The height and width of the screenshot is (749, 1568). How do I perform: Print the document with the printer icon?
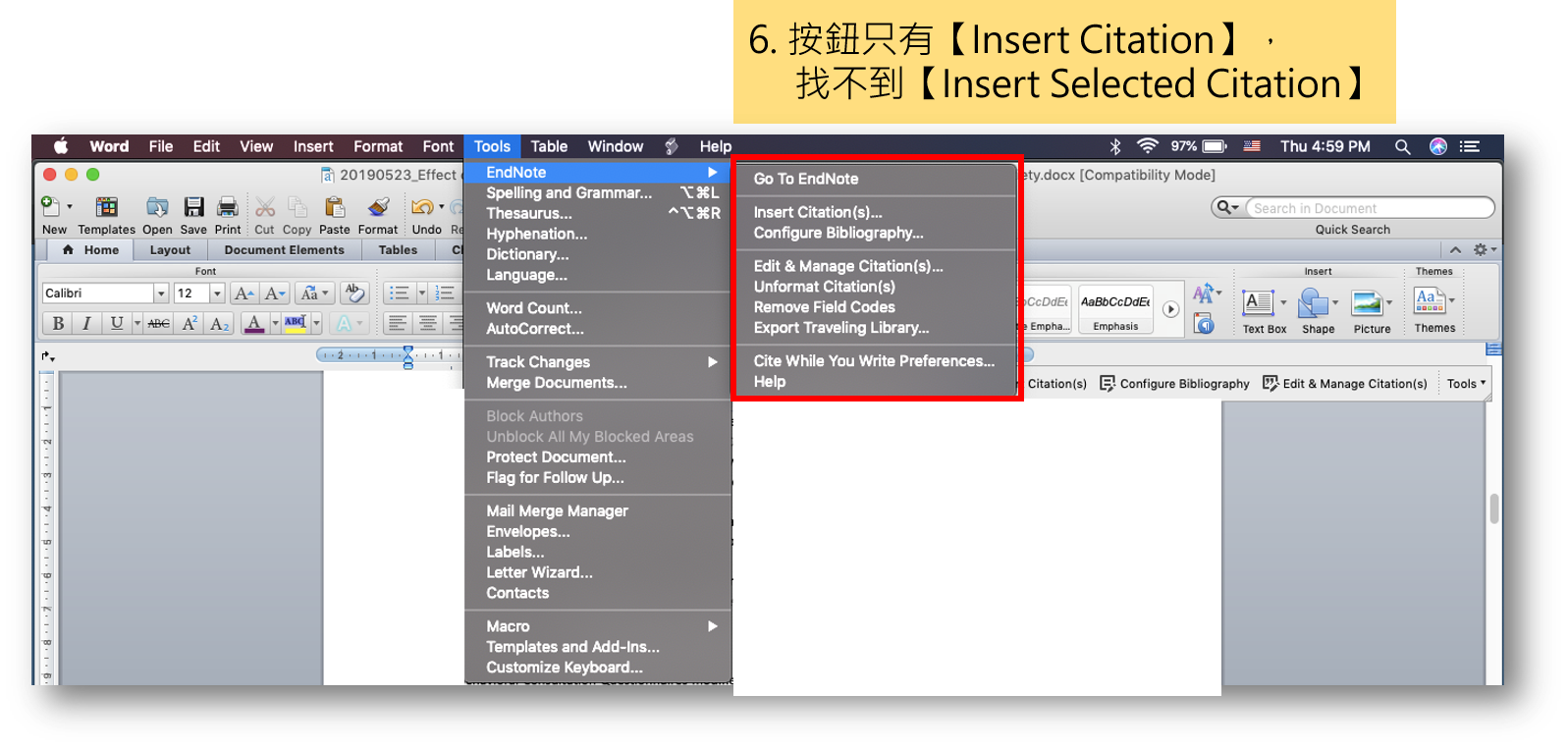(x=228, y=207)
